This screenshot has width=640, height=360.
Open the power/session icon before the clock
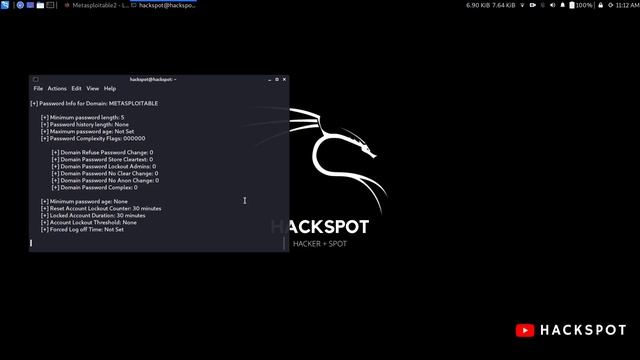point(611,5)
